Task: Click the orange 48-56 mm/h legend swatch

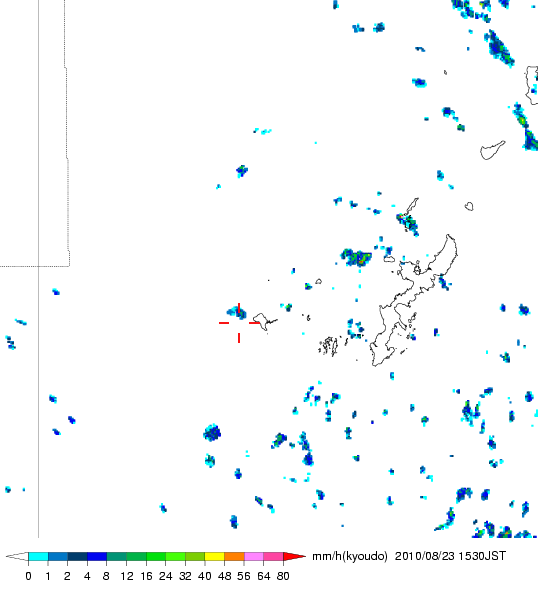Action: coord(234,557)
